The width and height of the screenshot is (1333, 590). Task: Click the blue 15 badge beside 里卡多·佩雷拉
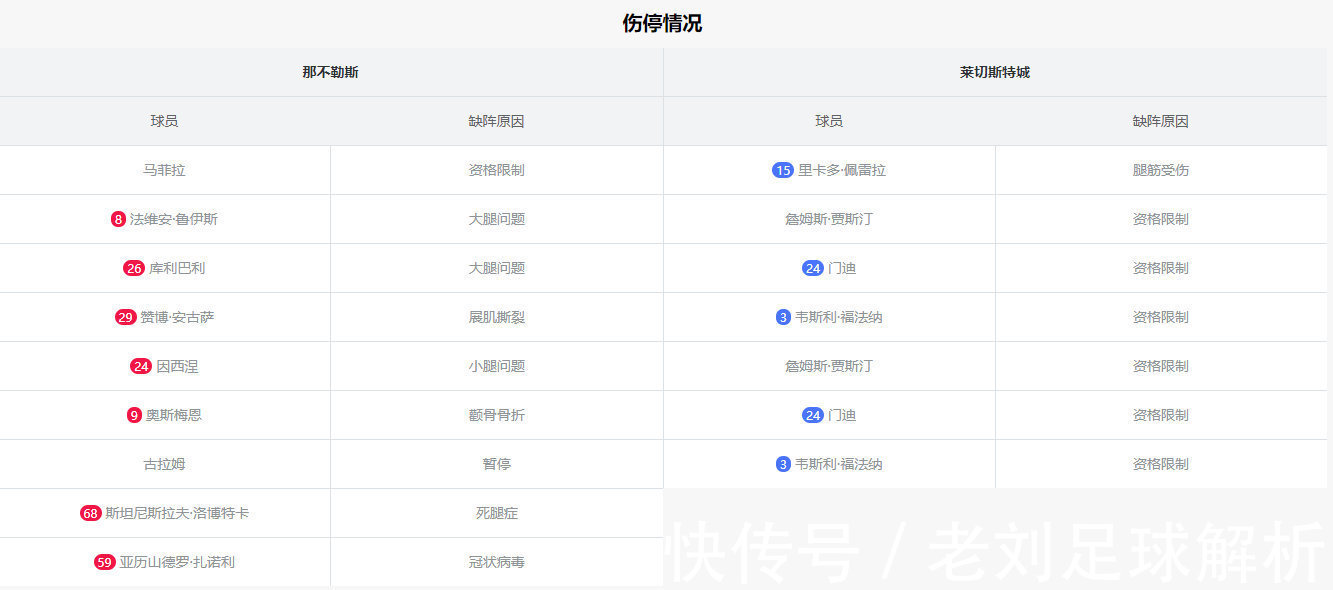tap(783, 170)
